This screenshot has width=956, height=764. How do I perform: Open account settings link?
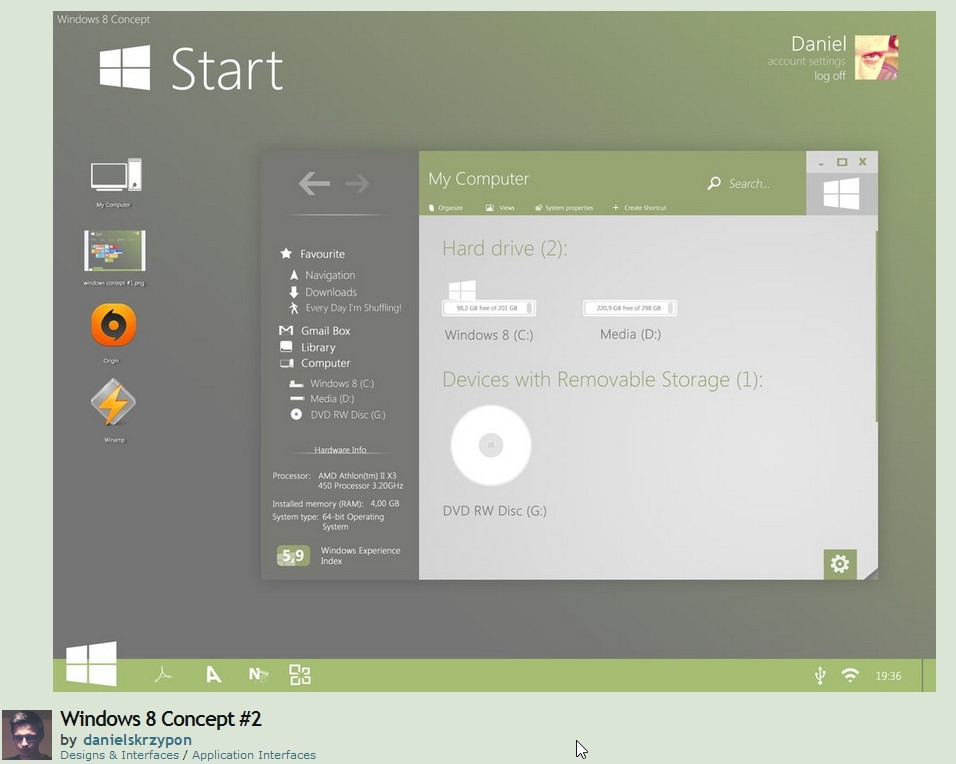(x=806, y=61)
